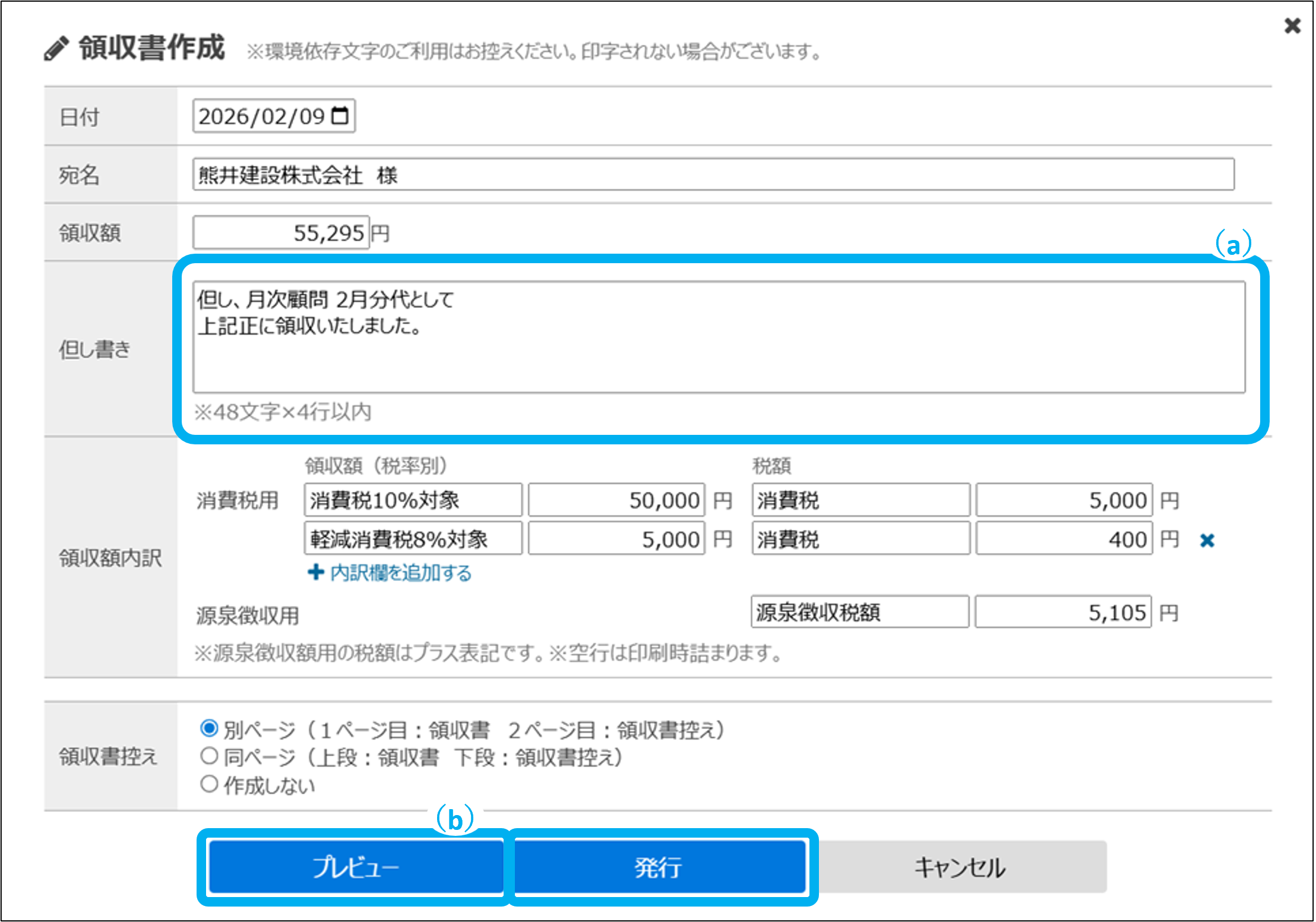Click the 内訳欄を追加する link
This screenshot has width=1316, height=922.
(401, 573)
